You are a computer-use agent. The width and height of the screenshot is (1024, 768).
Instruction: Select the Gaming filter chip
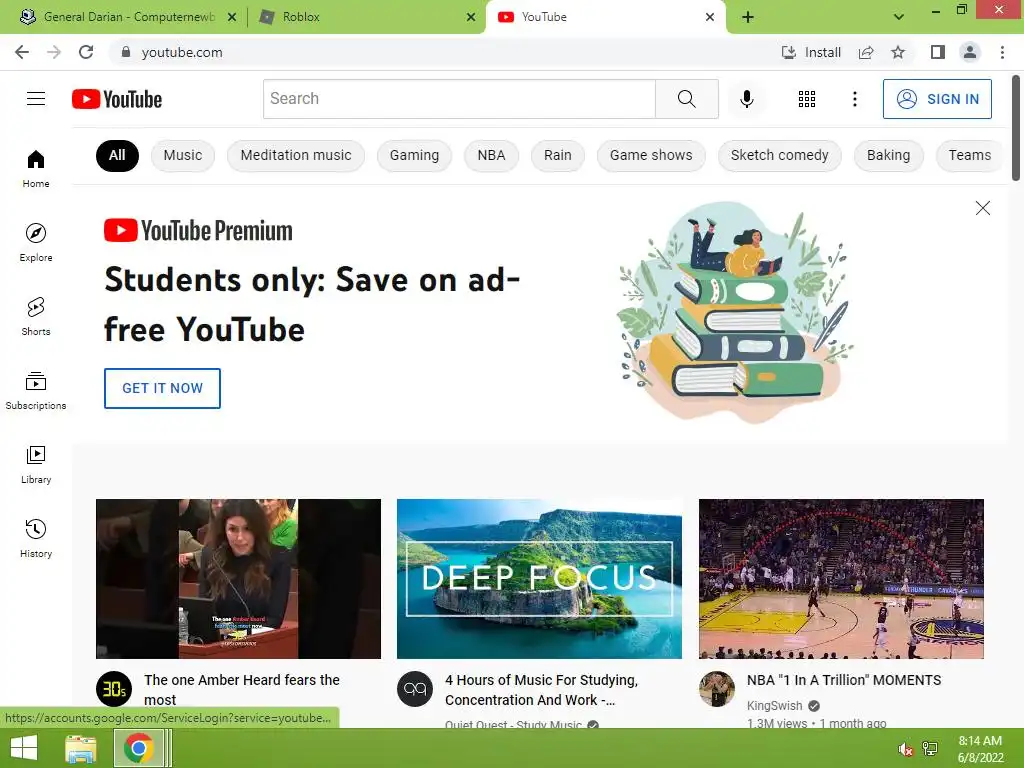click(414, 155)
